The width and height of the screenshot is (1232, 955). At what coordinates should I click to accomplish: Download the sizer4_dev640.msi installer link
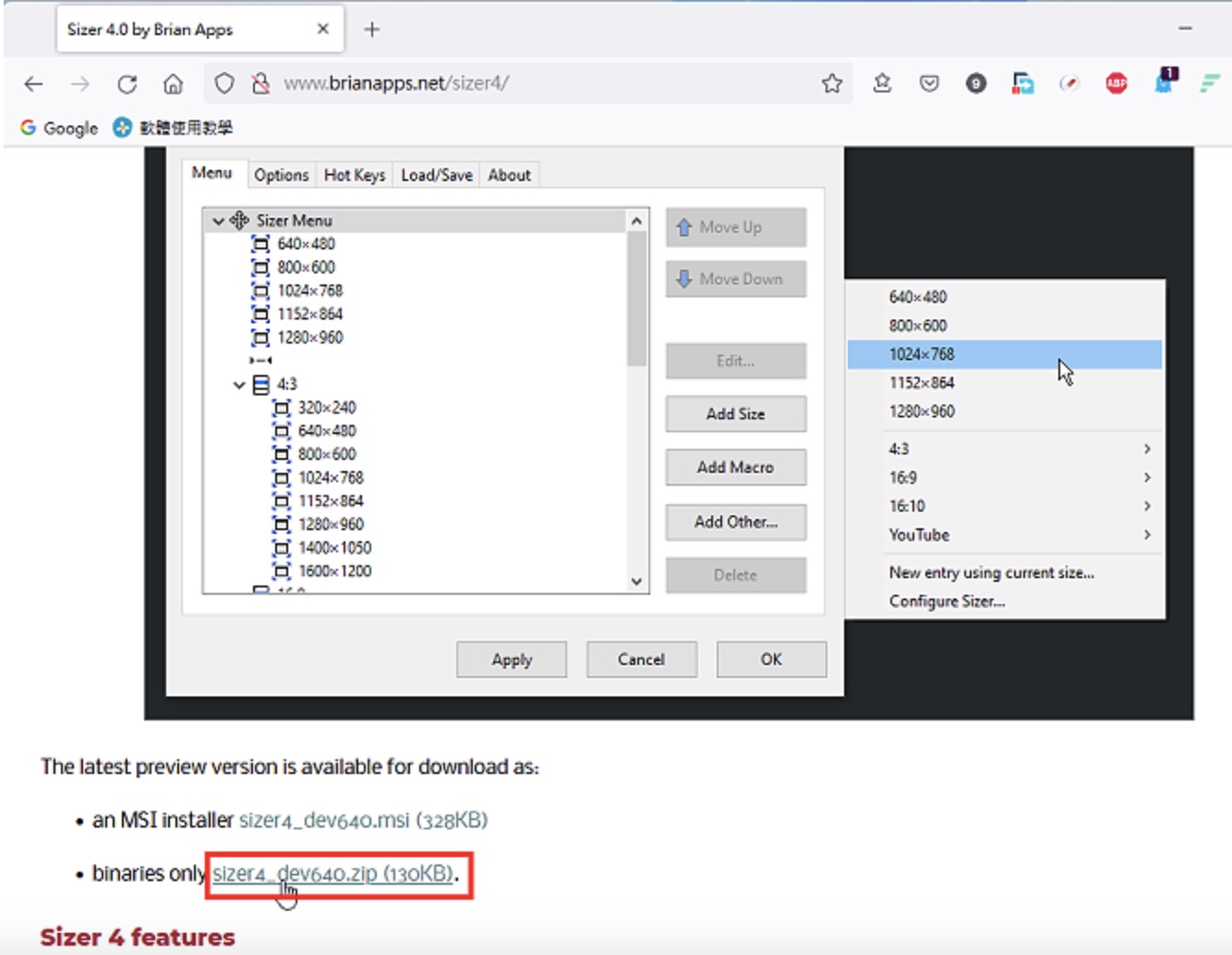point(363,820)
